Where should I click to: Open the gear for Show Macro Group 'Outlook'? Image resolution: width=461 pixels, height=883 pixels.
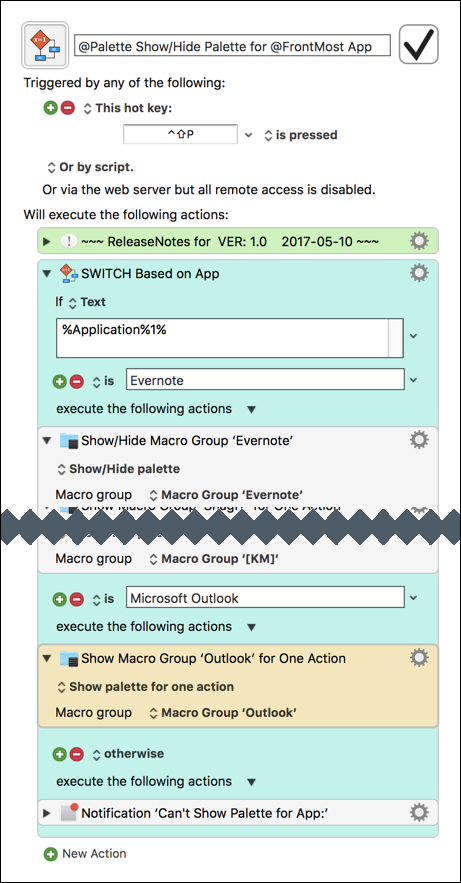pos(419,657)
